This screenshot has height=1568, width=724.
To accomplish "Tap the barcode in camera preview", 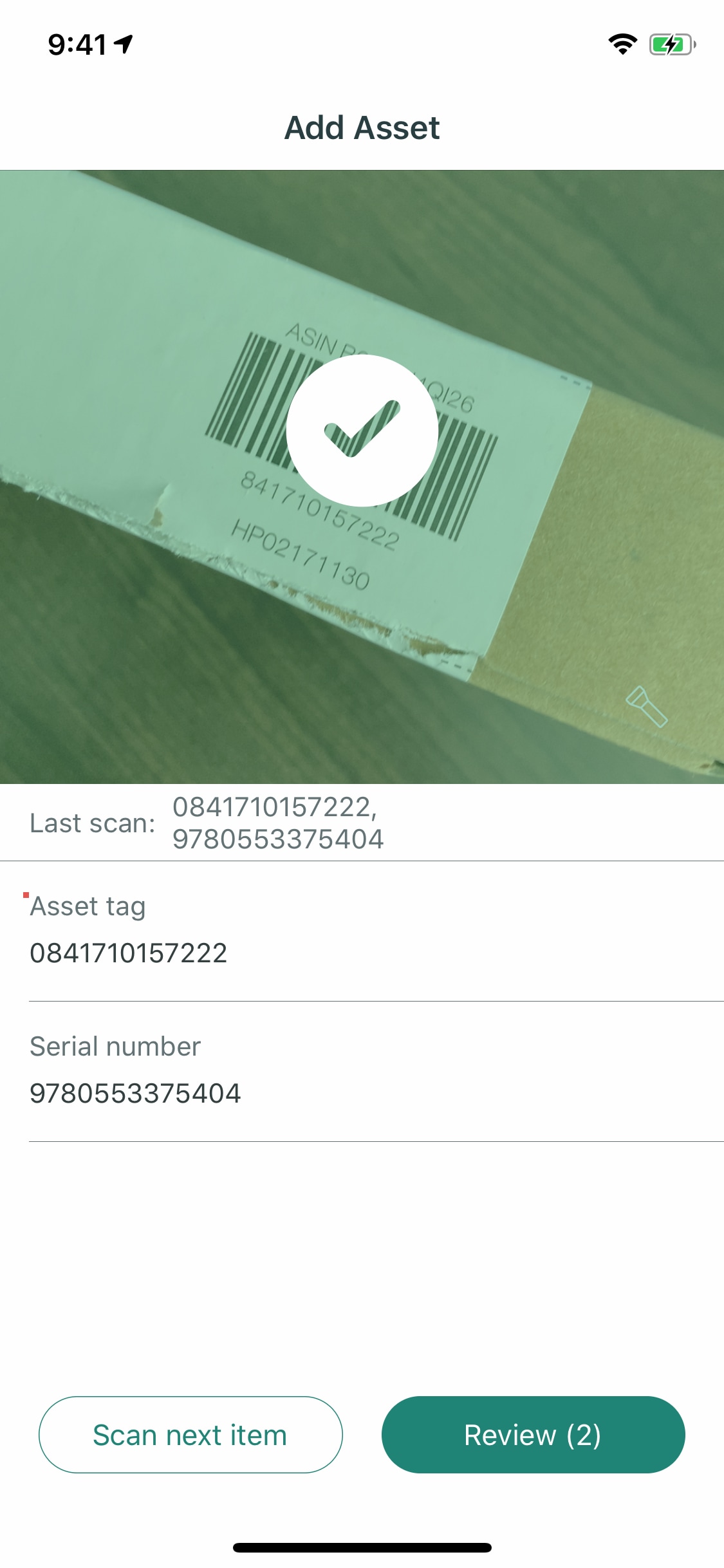I will point(351,436).
